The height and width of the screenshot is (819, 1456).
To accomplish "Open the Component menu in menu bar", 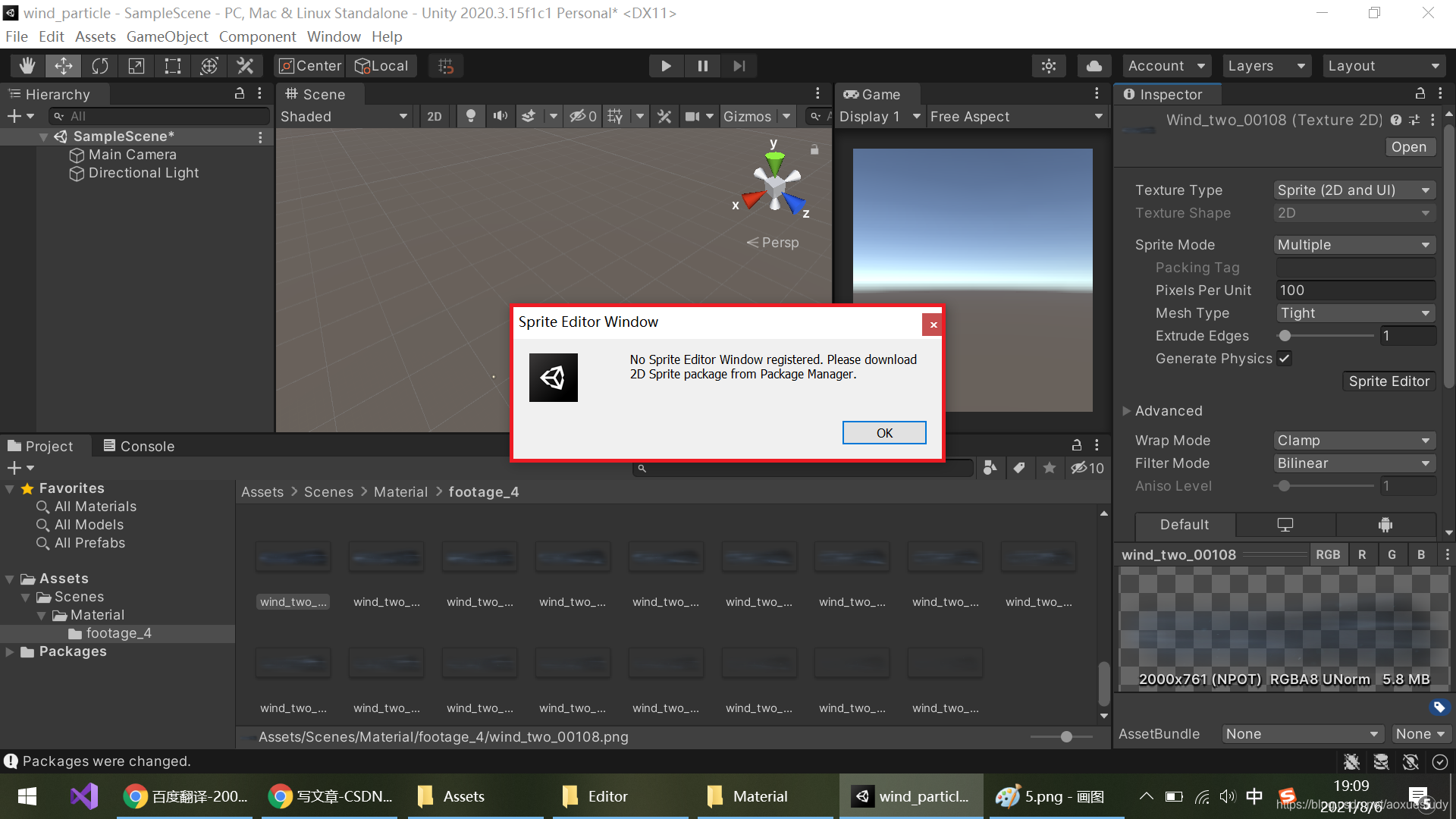I will tap(258, 37).
